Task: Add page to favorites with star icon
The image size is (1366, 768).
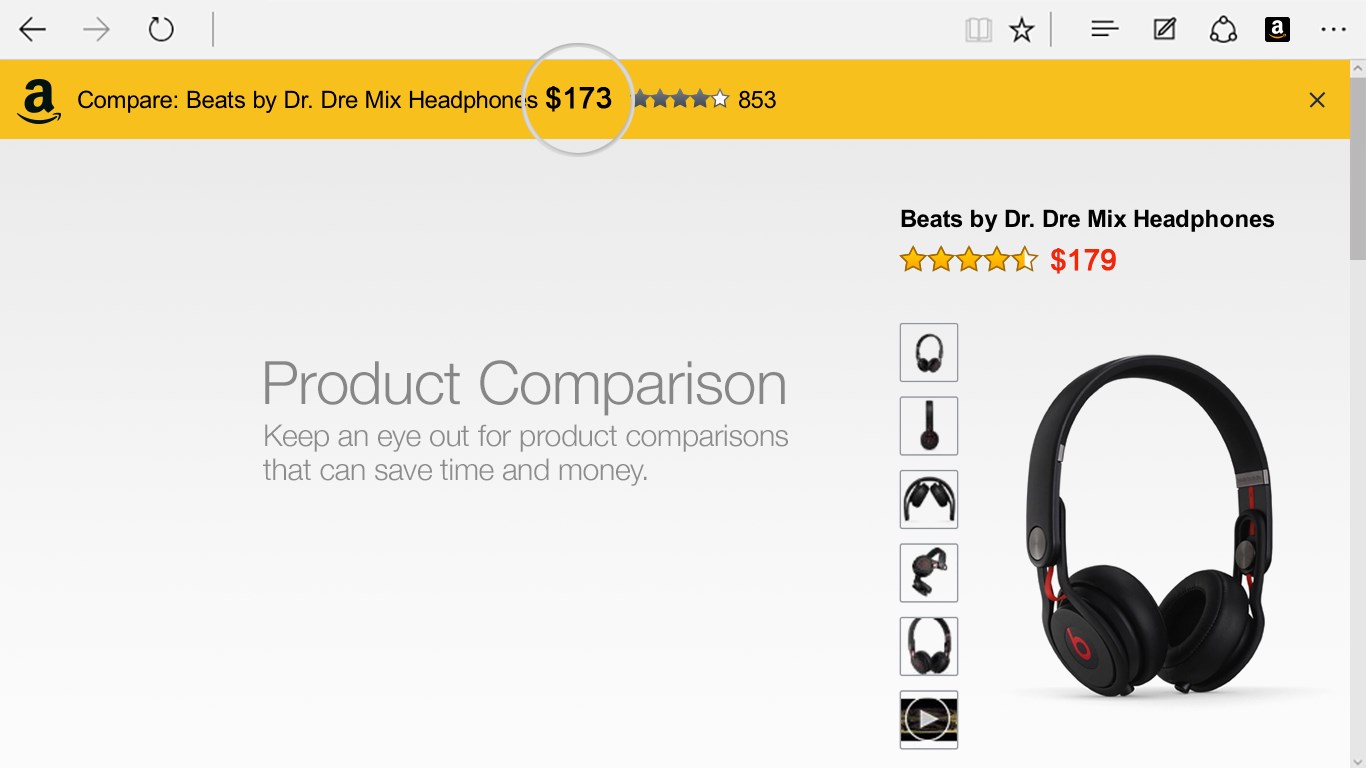Action: (x=1021, y=30)
